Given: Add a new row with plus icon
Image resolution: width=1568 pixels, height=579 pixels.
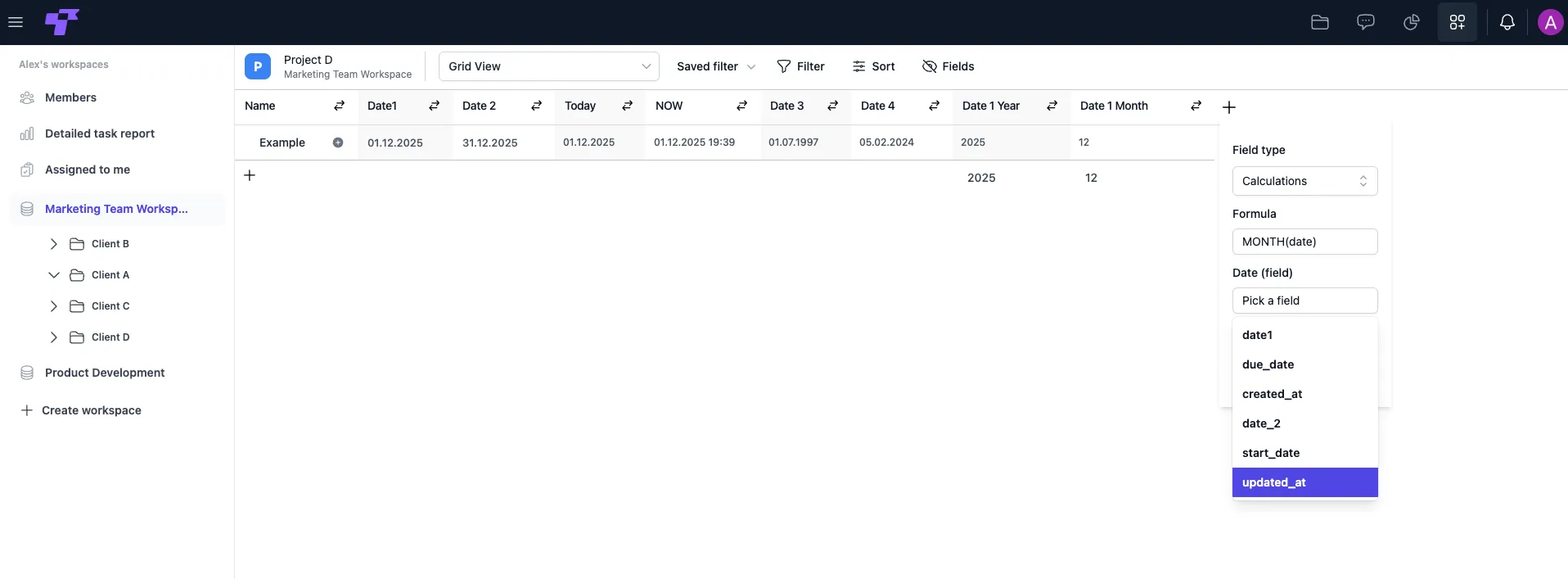Looking at the screenshot, I should [x=250, y=175].
